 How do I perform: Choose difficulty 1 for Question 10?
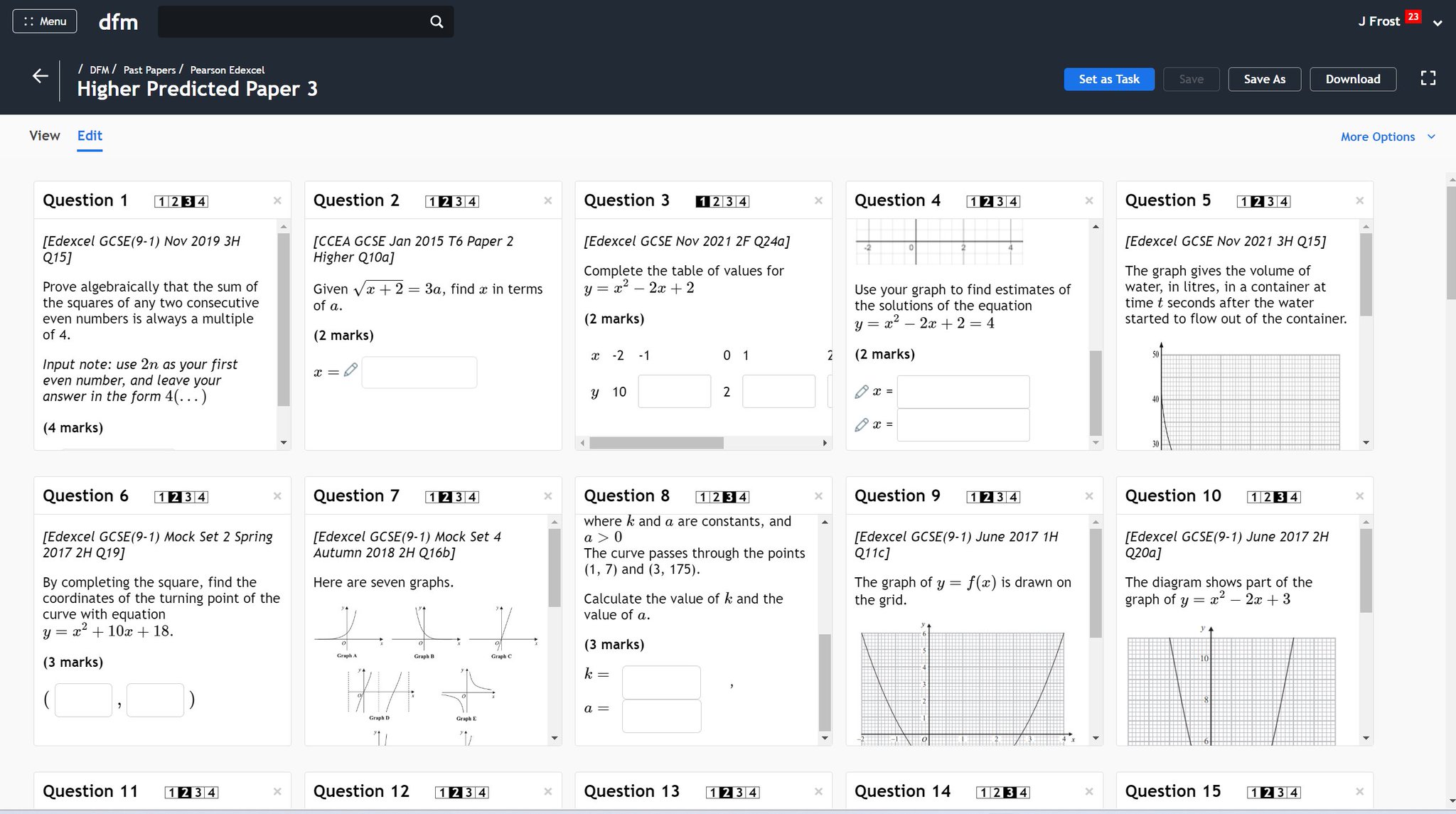pyautogui.click(x=1254, y=498)
